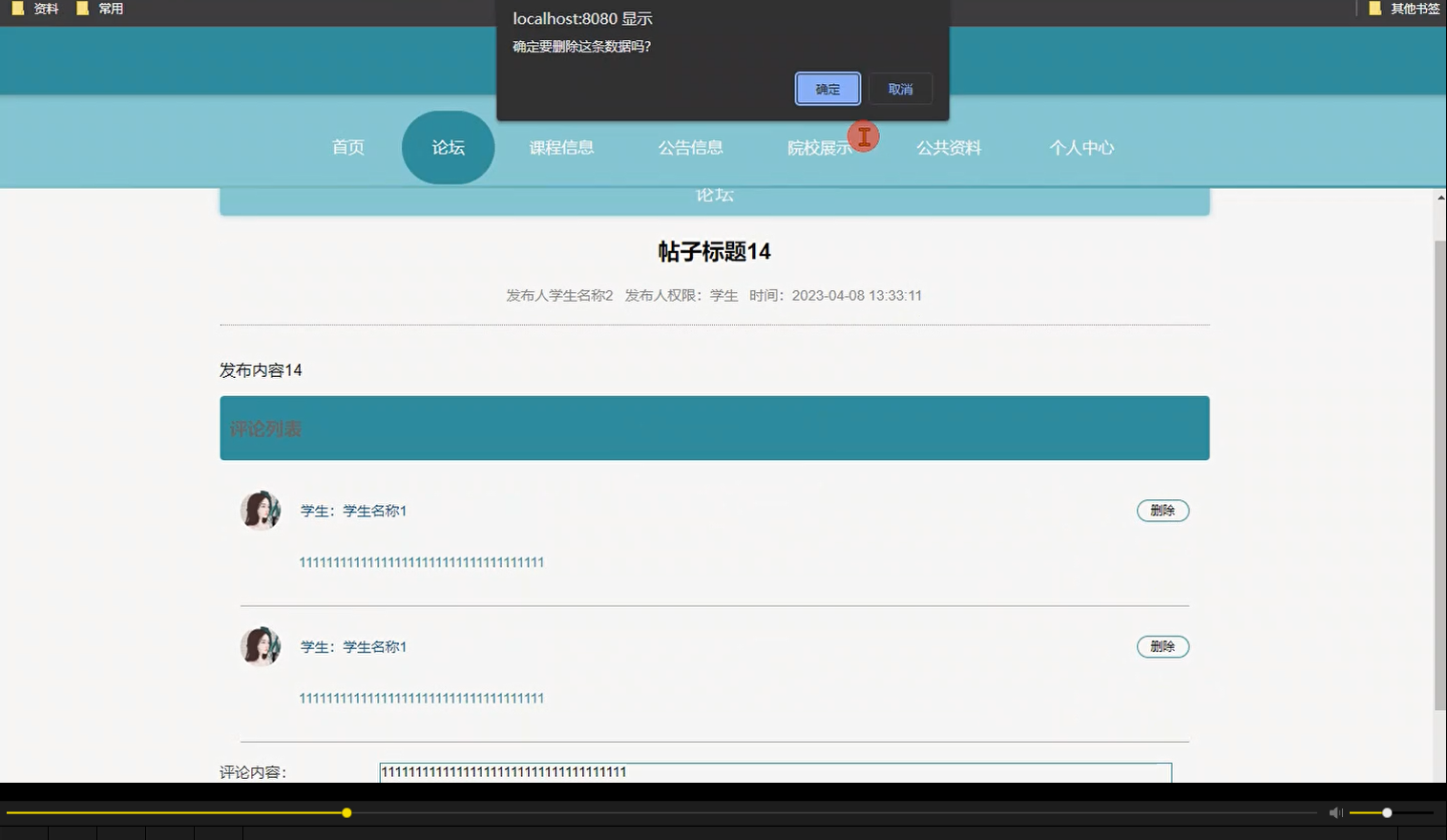Switch to the 首页 page
The image size is (1447, 840).
346,147
